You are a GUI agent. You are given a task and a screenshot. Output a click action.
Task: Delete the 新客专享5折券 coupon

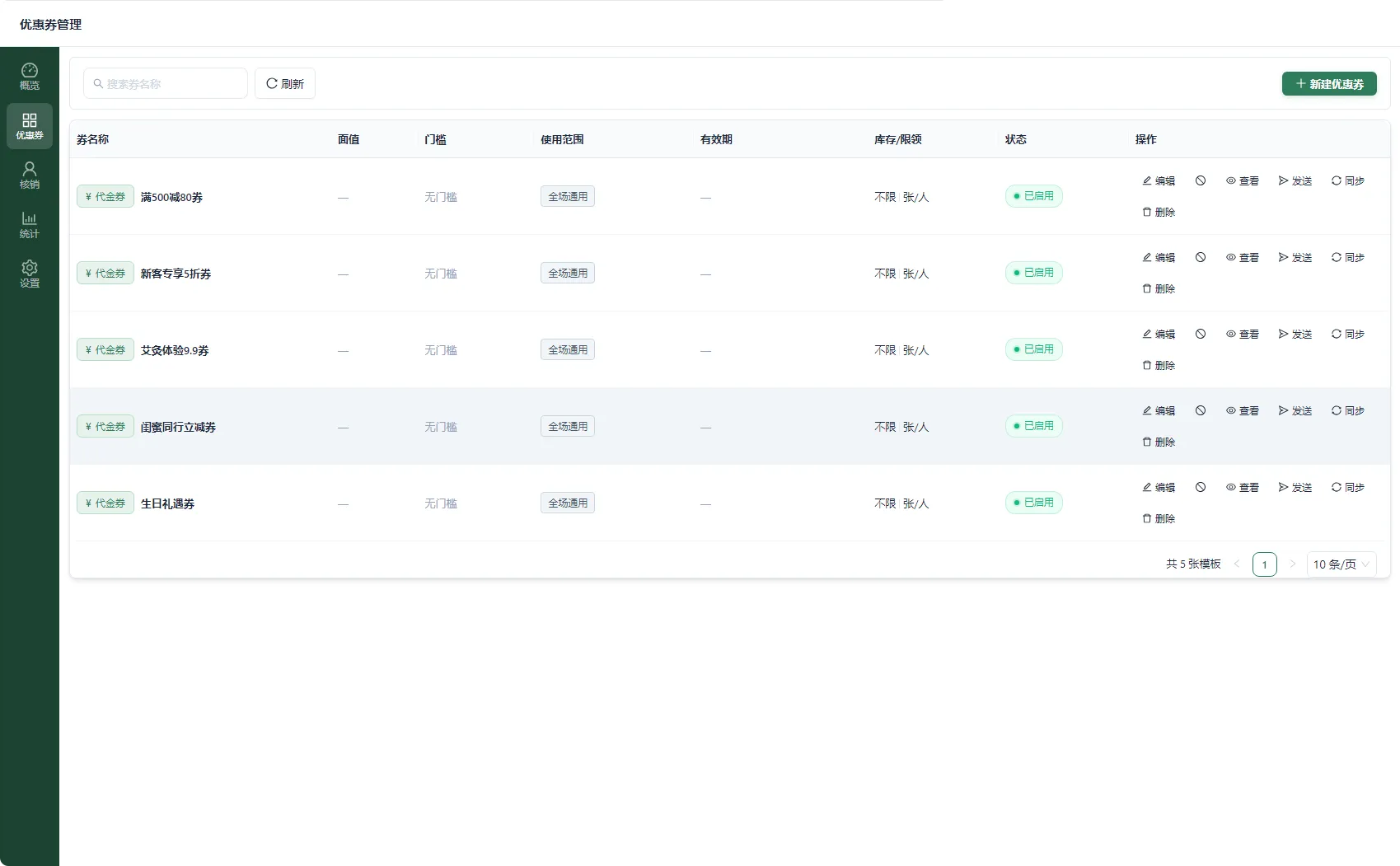(x=1159, y=289)
